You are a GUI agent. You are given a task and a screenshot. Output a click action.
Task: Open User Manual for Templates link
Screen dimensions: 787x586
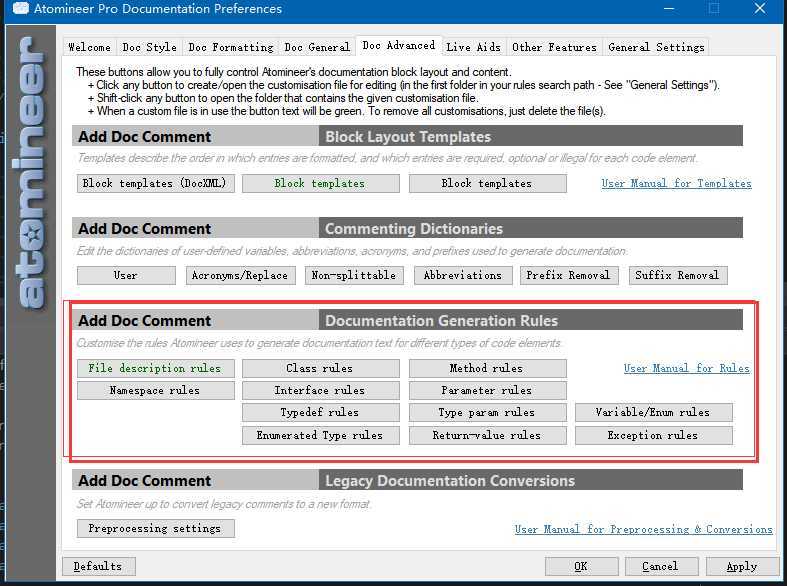[x=676, y=184]
